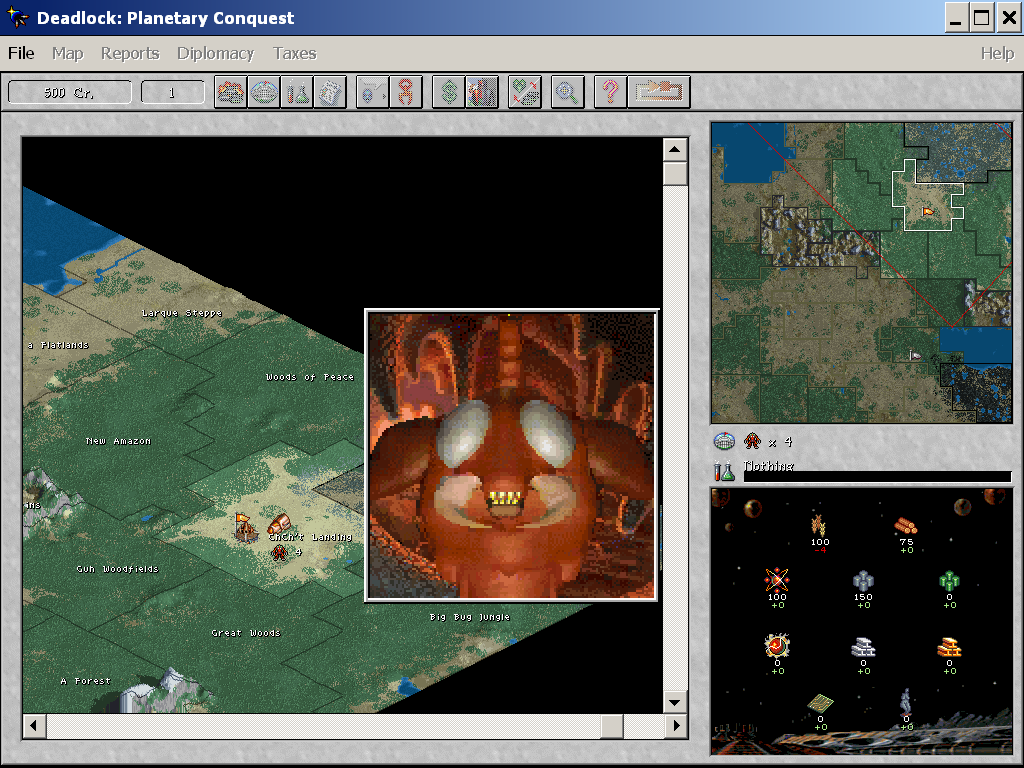The image size is (1024, 768).
Task: Select the units comparison toolbar icon
Action: click(523, 92)
